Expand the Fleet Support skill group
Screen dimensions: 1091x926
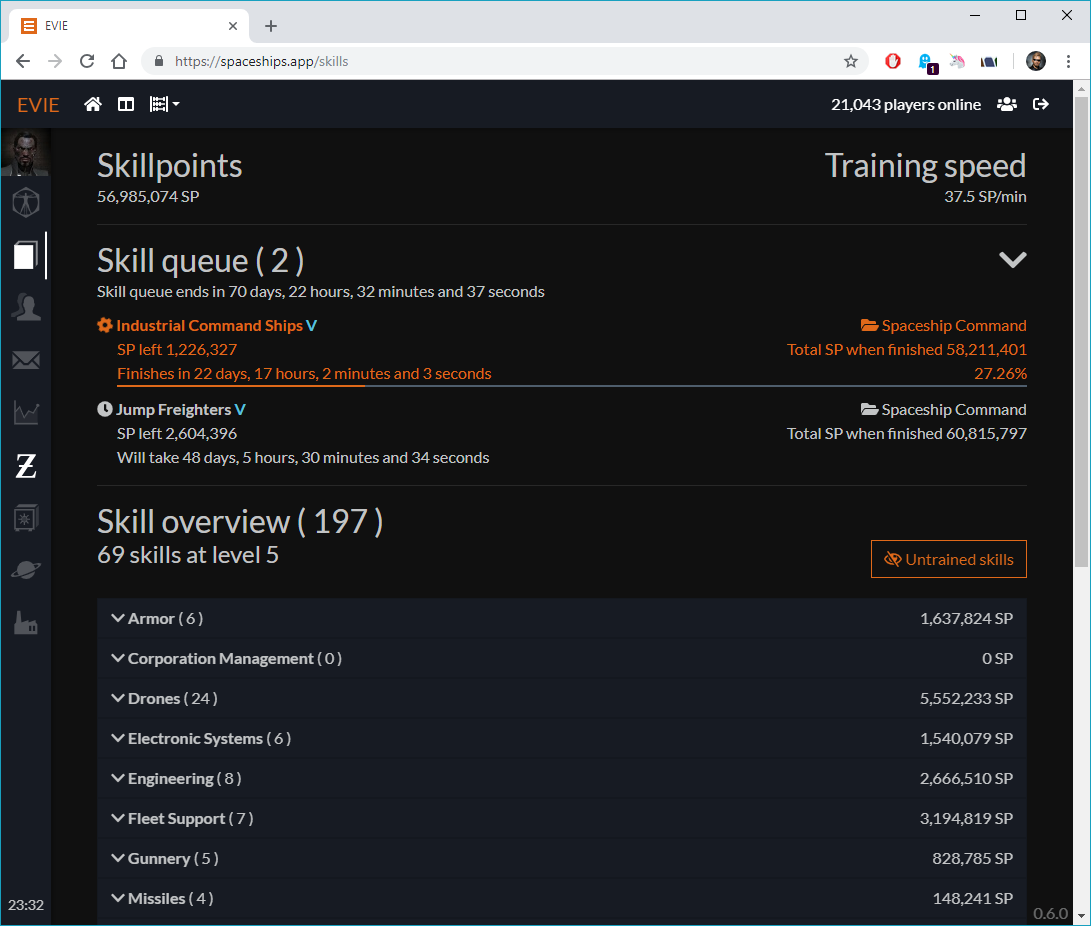(x=562, y=818)
